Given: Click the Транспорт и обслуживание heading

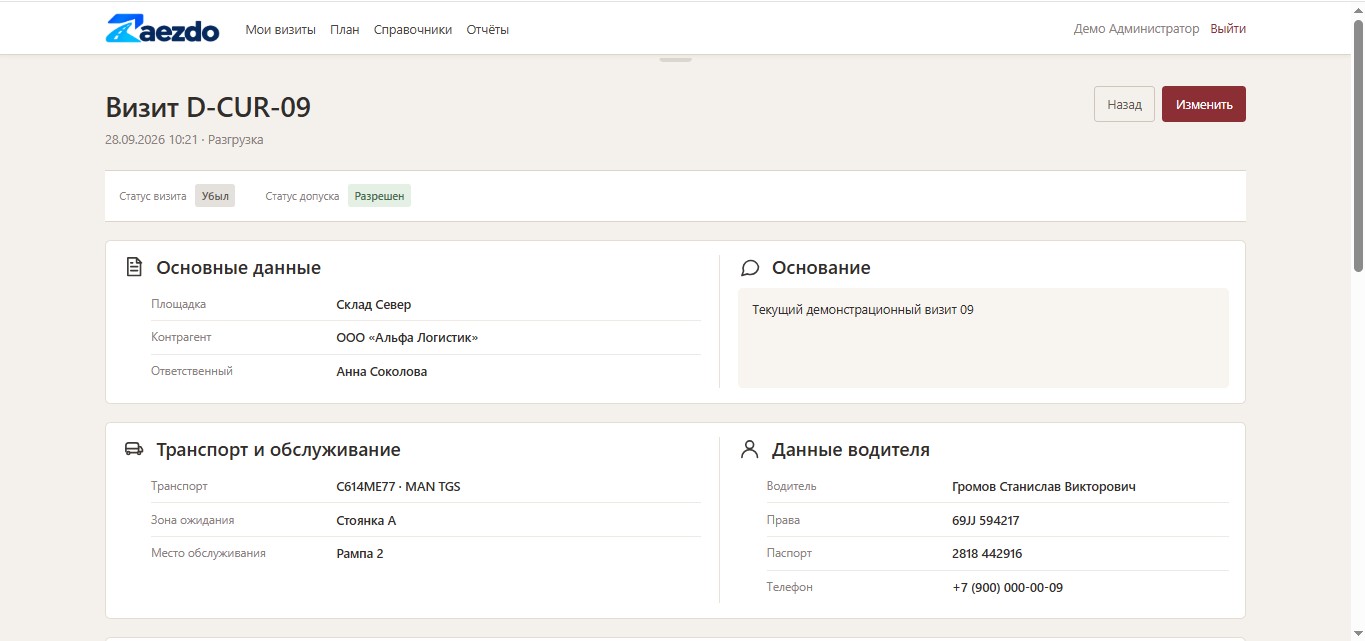Looking at the screenshot, I should click(x=278, y=450).
